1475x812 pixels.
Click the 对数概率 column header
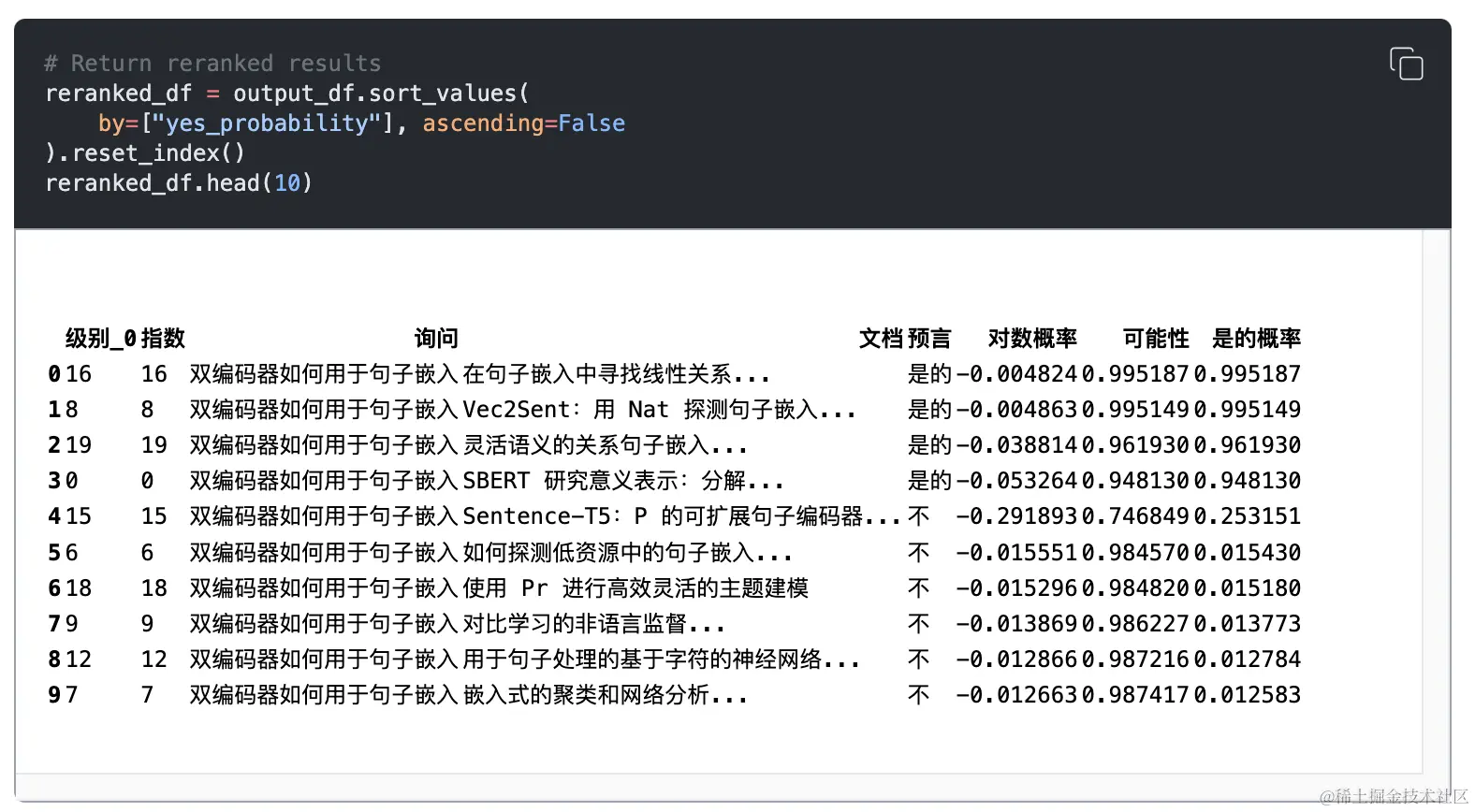click(1032, 338)
